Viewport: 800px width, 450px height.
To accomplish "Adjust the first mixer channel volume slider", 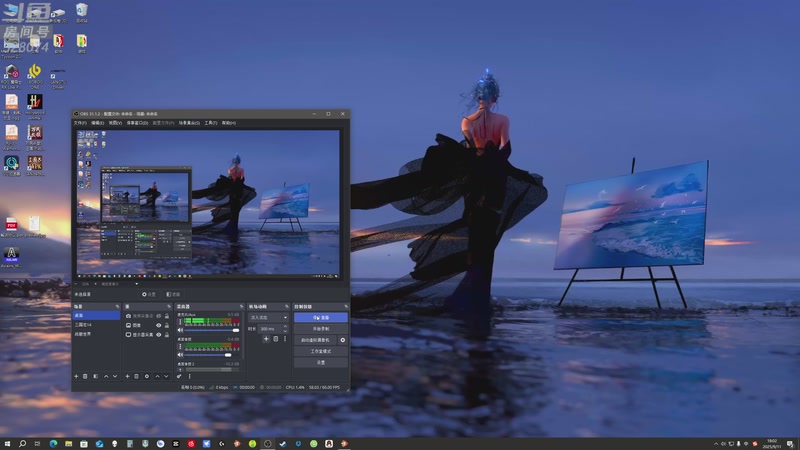I will [x=211, y=330].
